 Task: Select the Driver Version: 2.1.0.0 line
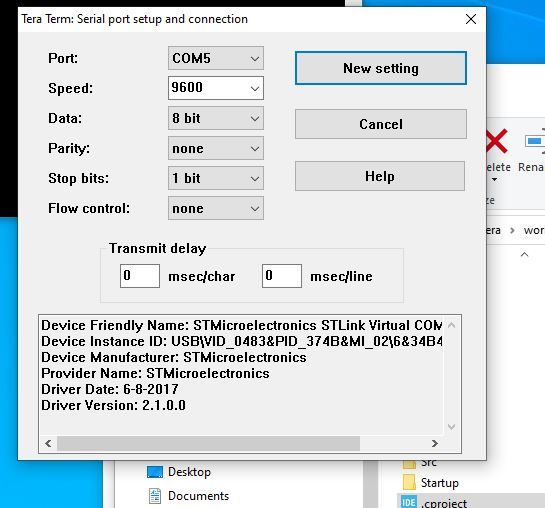(113, 405)
